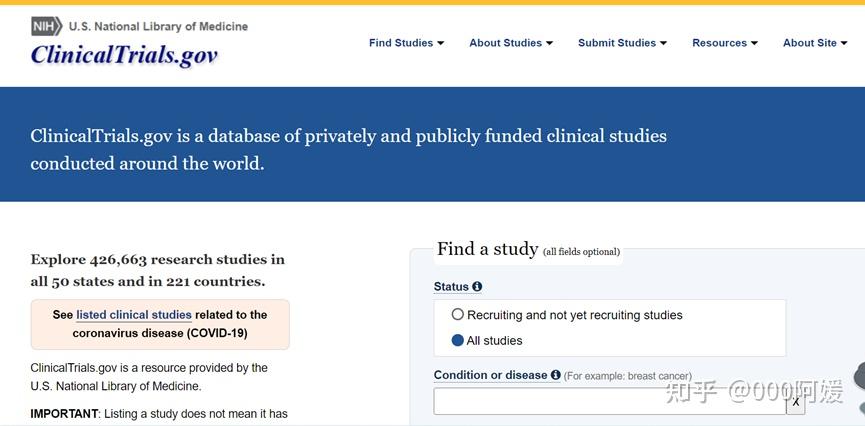Click the info icon beside Status
Viewport: 865px width, 426px height.
477,287
